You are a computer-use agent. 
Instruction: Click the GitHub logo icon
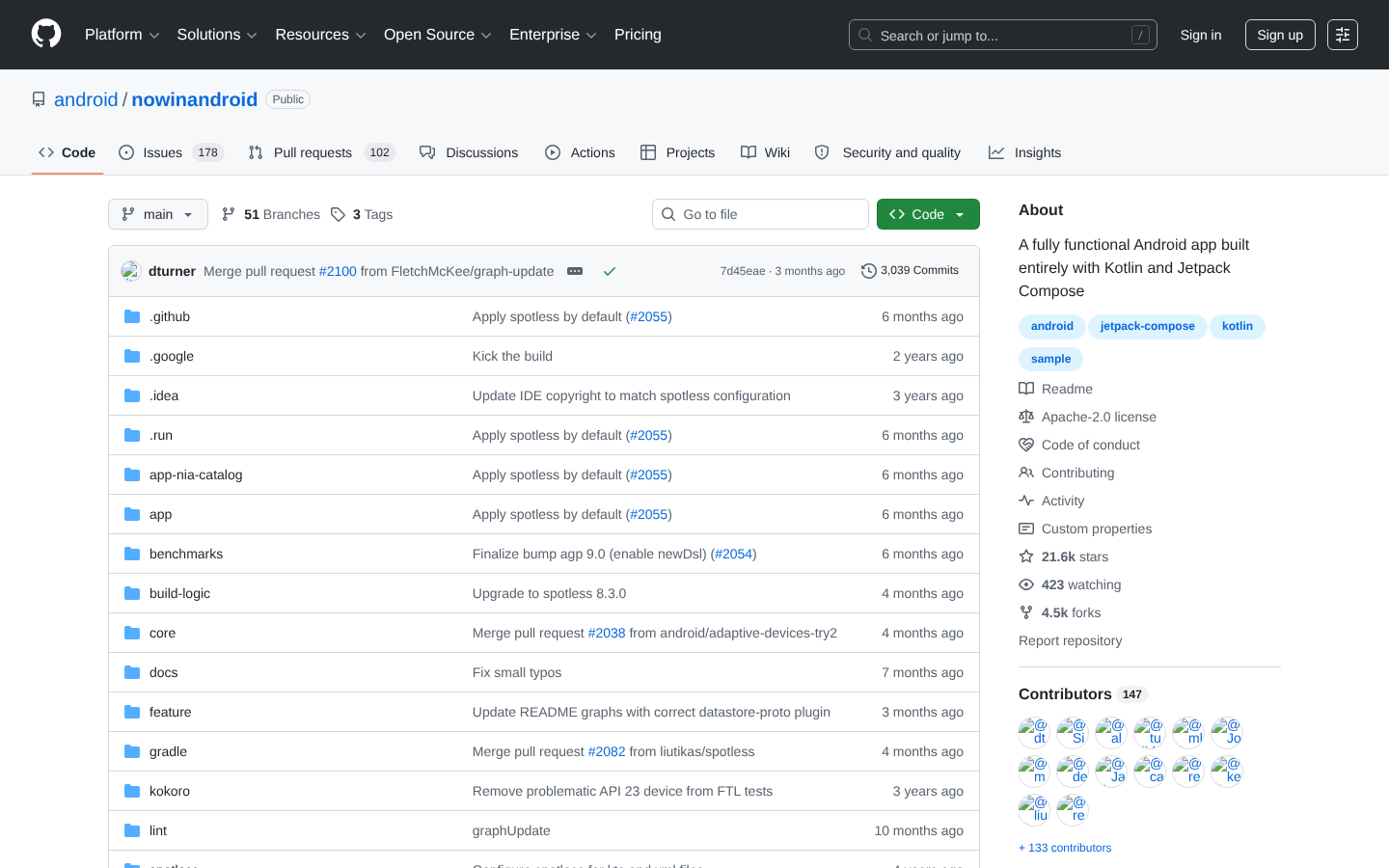tap(46, 35)
